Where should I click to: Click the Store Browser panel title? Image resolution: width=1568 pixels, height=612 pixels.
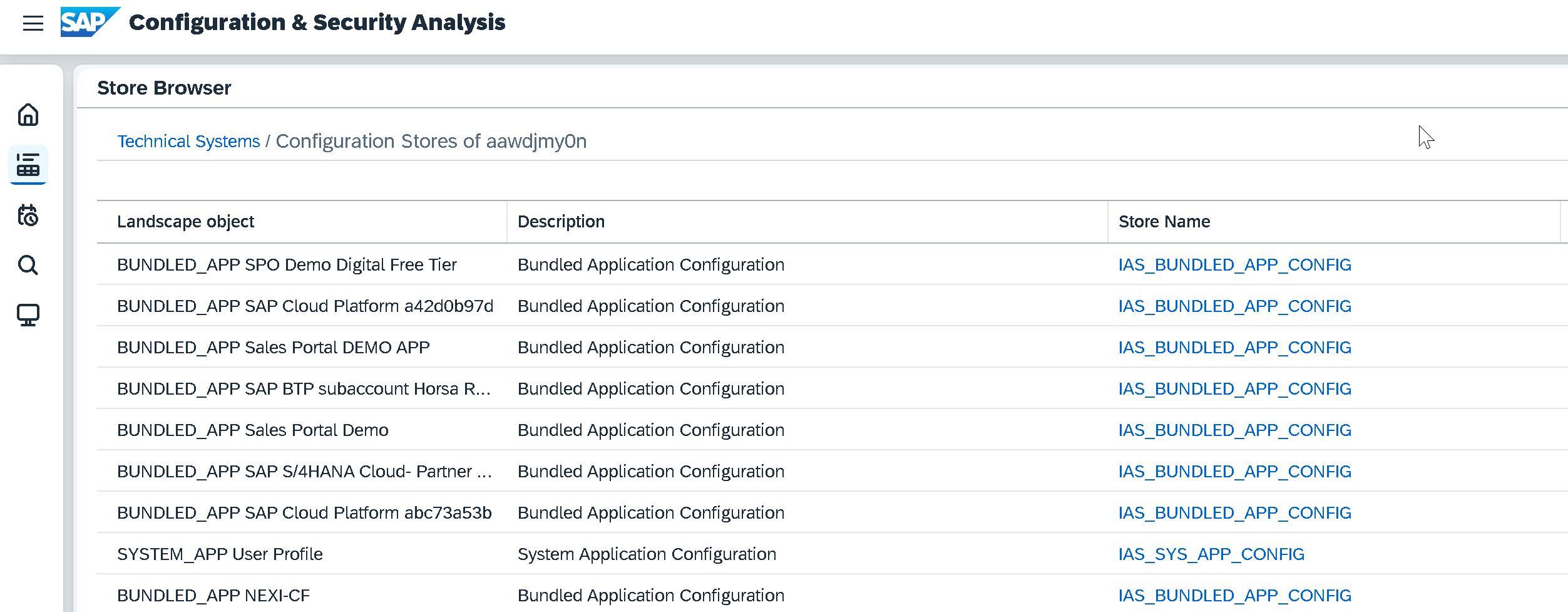tap(164, 88)
